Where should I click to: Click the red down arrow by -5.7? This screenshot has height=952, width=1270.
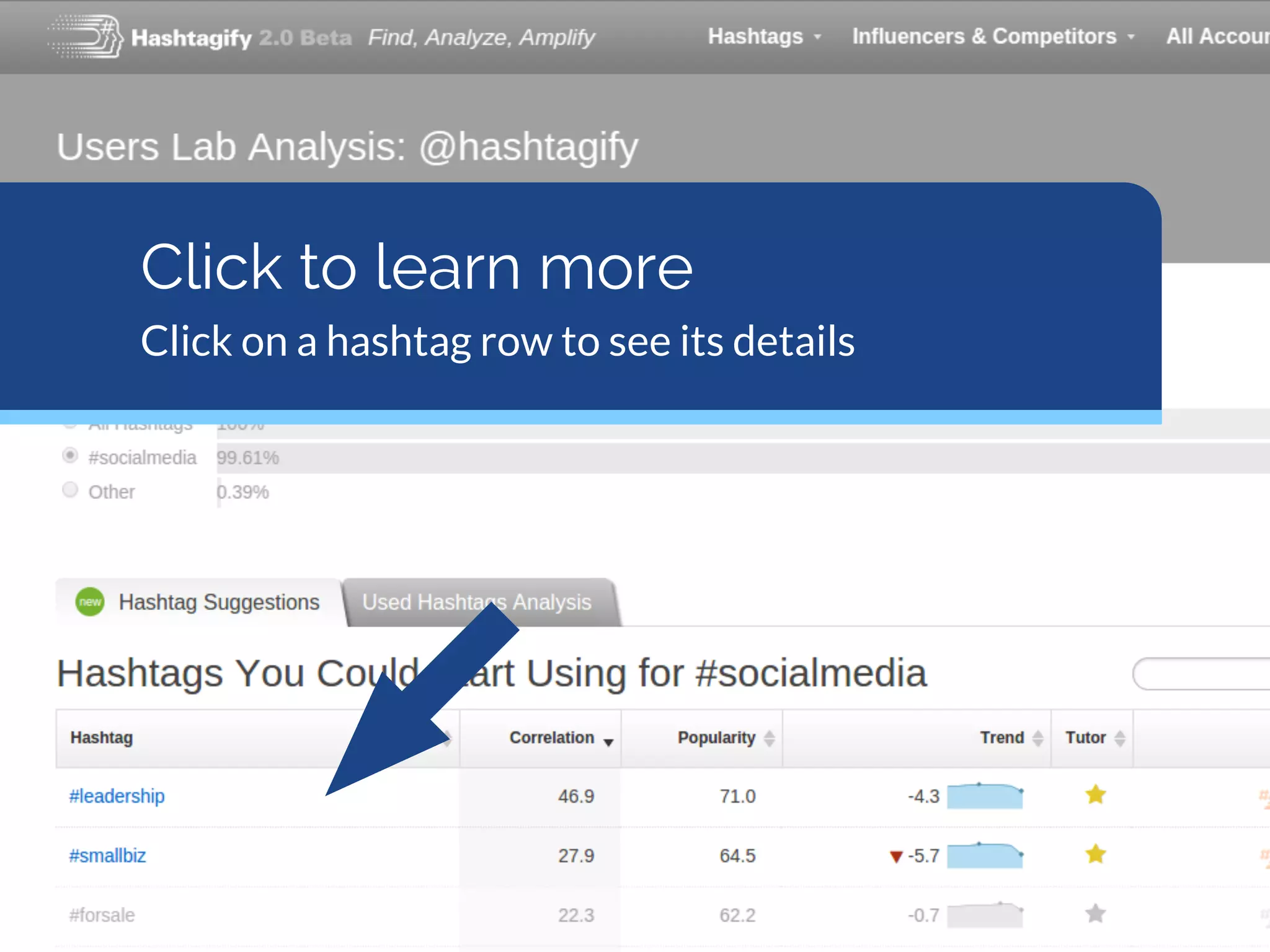click(x=895, y=857)
